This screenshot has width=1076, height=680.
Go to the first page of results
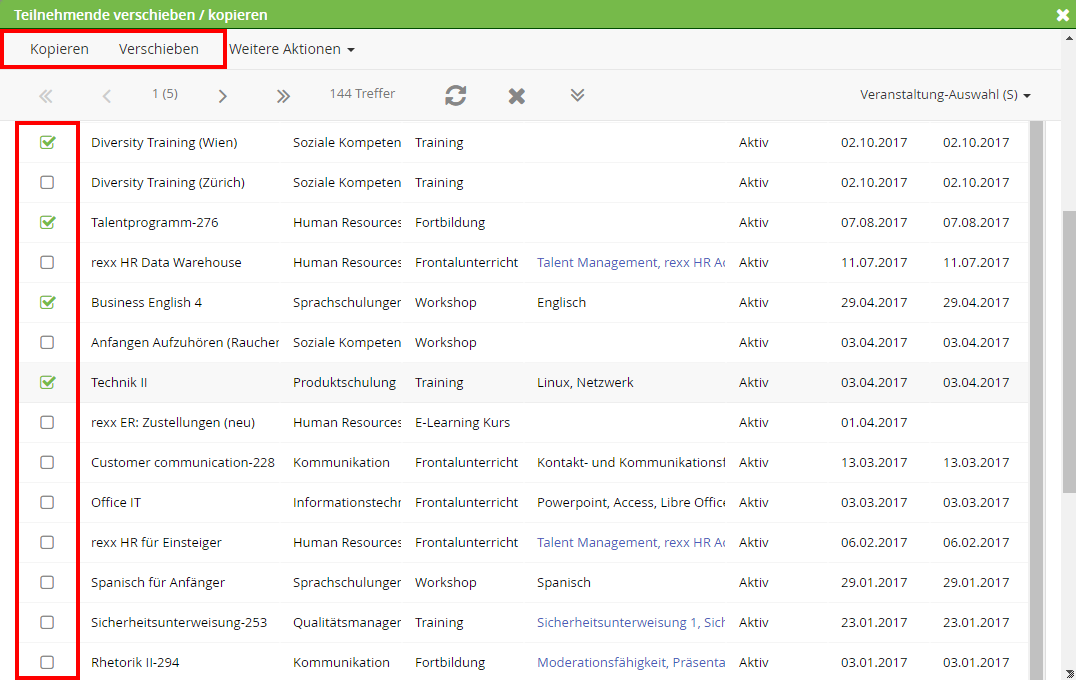pyautogui.click(x=46, y=95)
